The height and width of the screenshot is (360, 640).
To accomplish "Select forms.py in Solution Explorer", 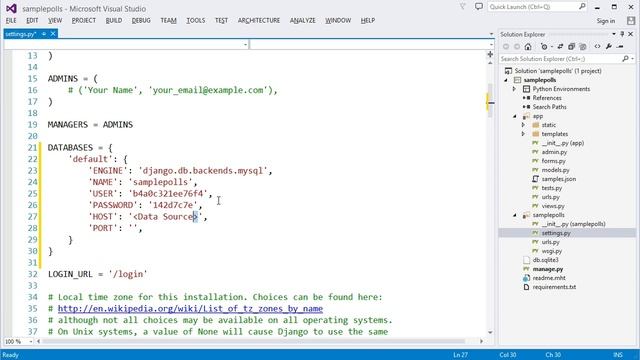I will (x=553, y=161).
